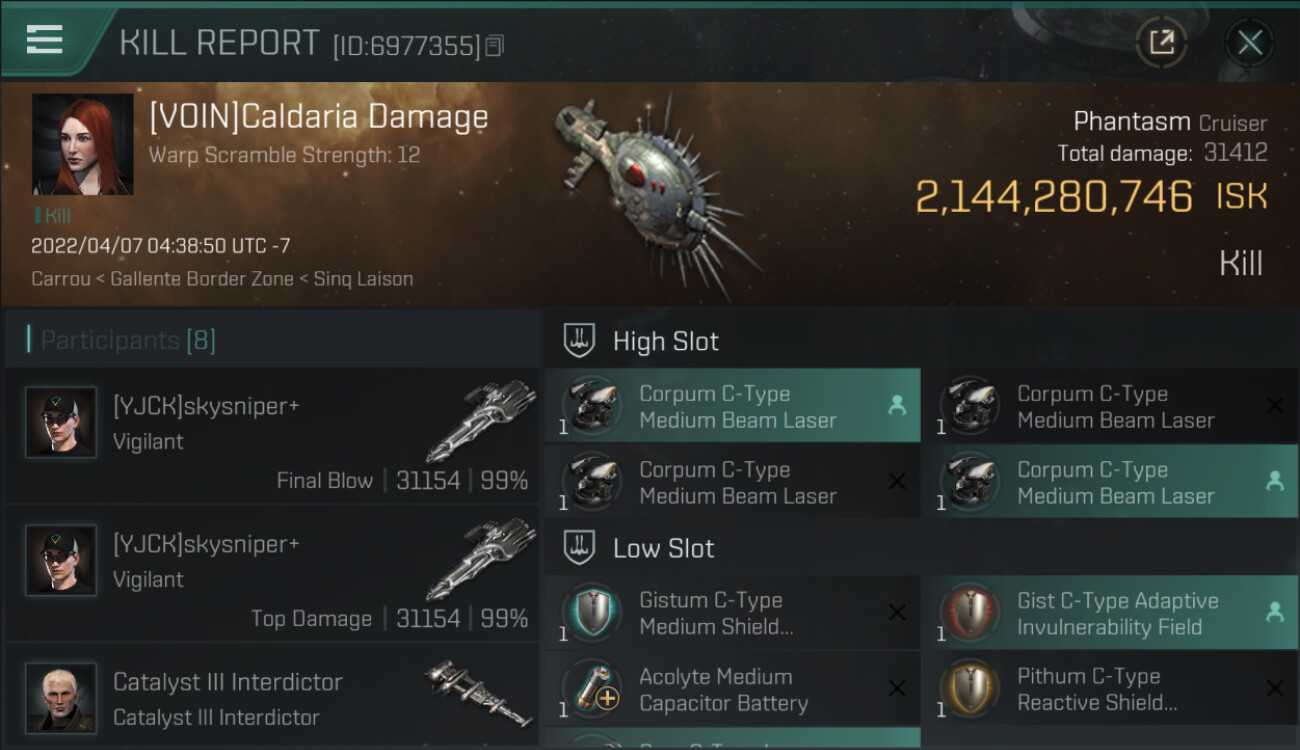Copy the kill report ID
Screen dimensions: 1300x750
[495, 45]
